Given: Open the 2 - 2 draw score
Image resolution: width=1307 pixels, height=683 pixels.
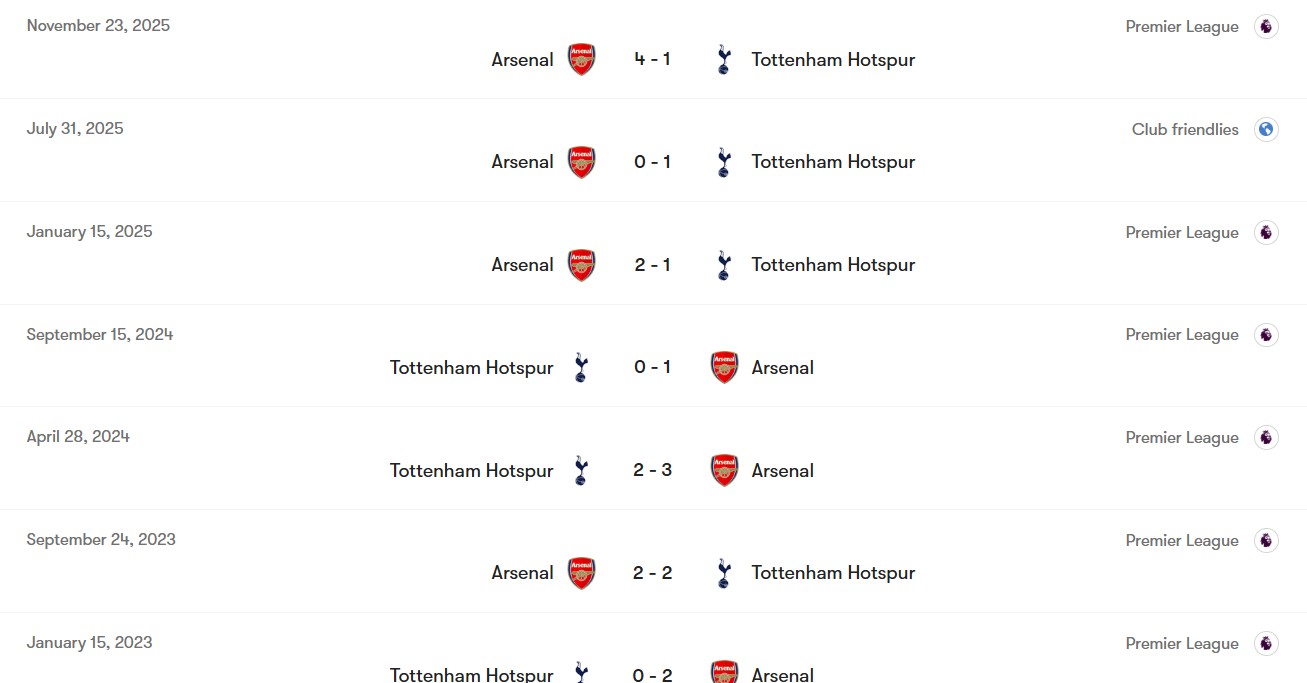Looking at the screenshot, I should [x=652, y=573].
